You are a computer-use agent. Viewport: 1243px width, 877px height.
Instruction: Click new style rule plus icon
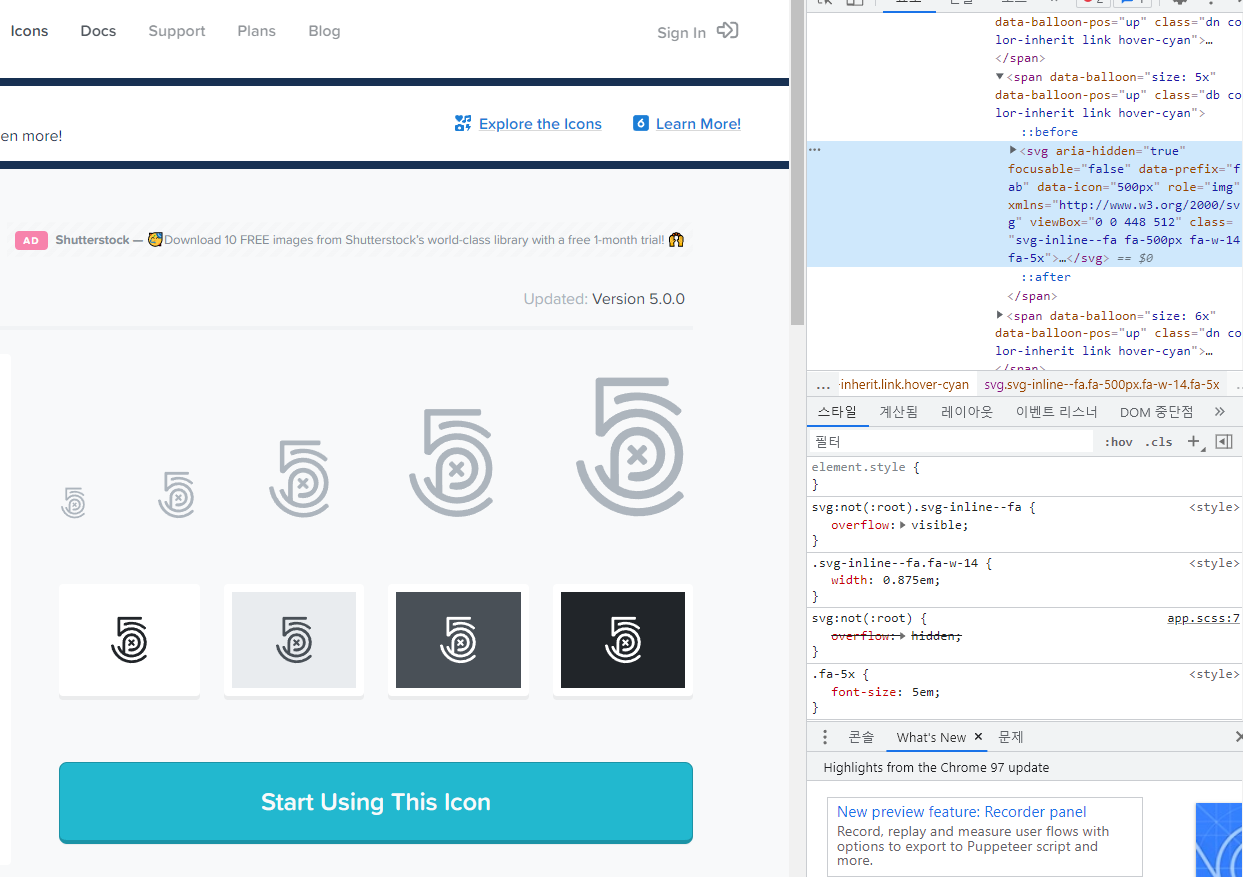point(1193,441)
